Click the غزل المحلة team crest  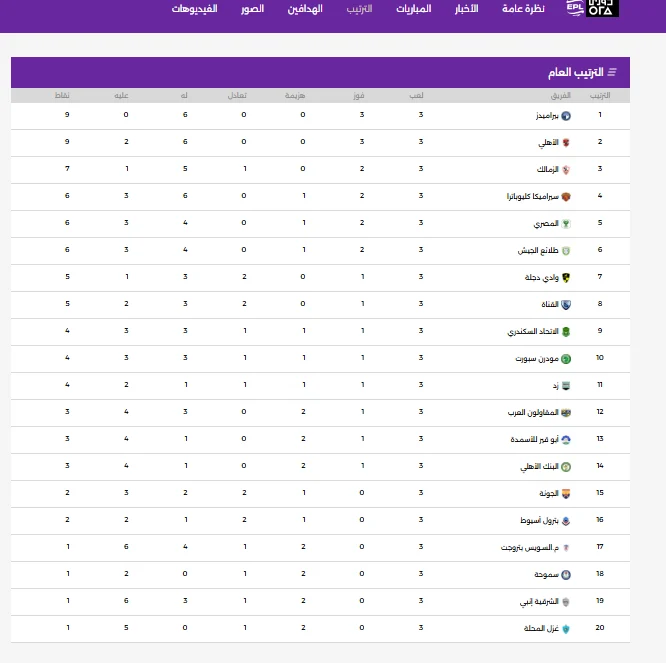point(566,629)
